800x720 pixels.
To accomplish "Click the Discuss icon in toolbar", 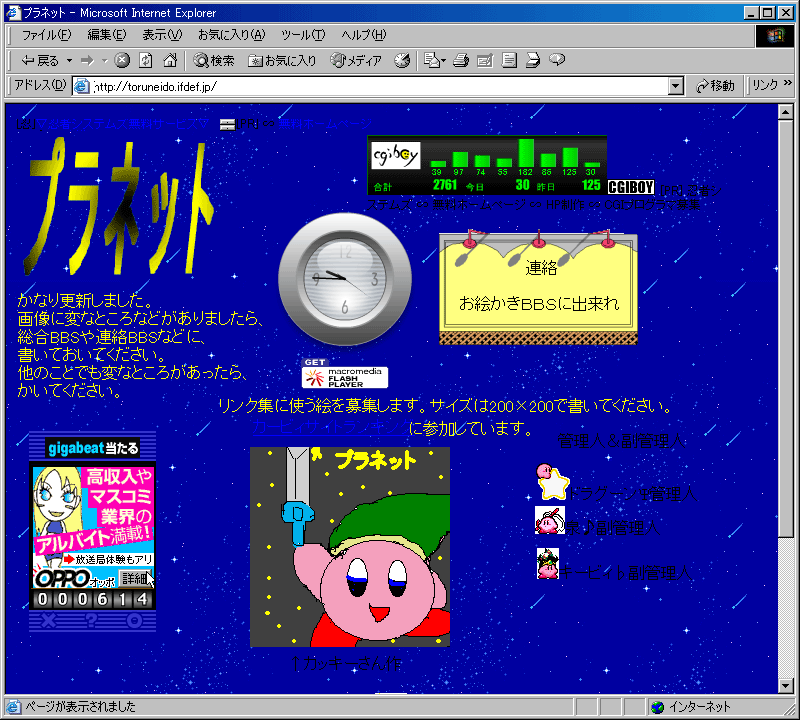I will click(x=509, y=61).
